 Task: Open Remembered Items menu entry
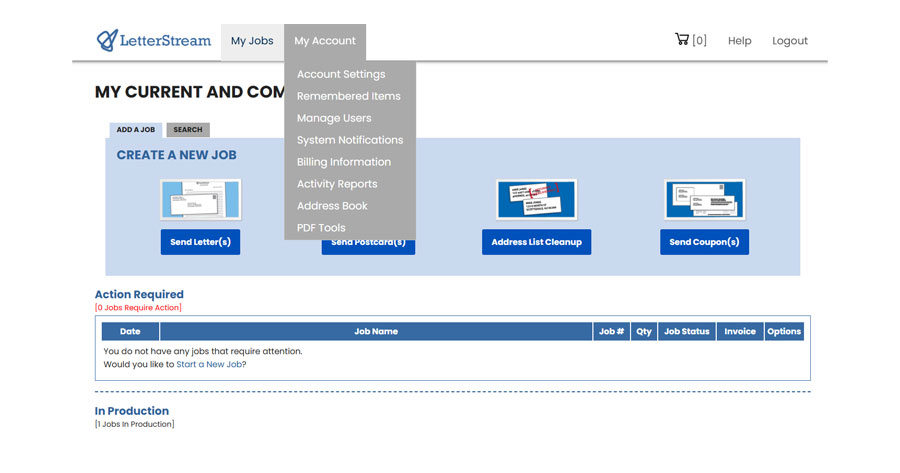click(x=348, y=96)
